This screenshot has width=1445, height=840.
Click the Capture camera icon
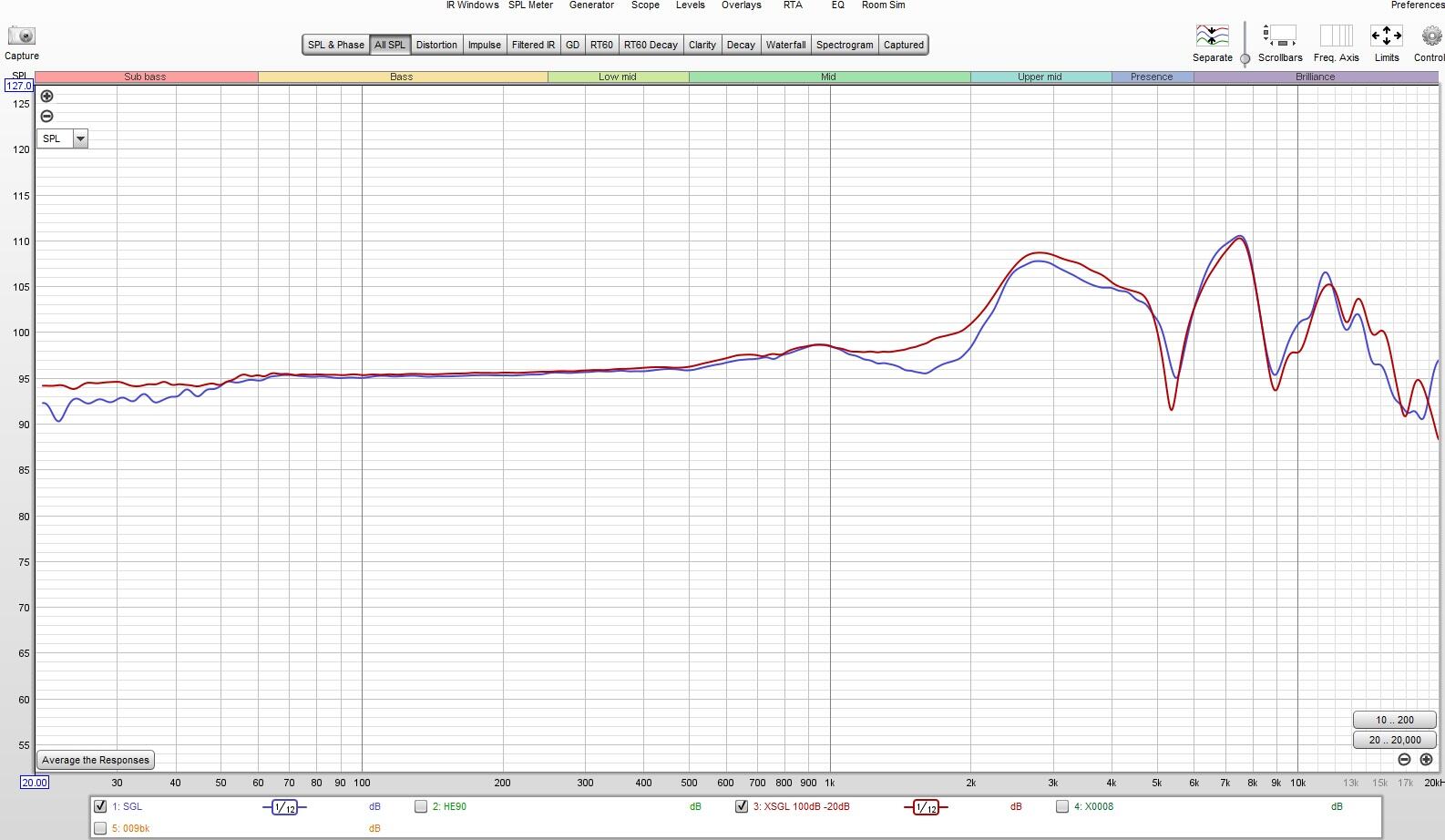click(22, 36)
